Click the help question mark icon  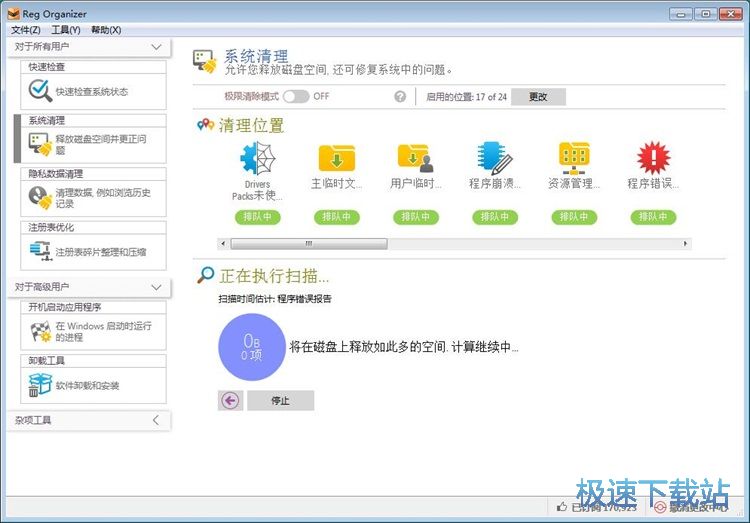400,97
